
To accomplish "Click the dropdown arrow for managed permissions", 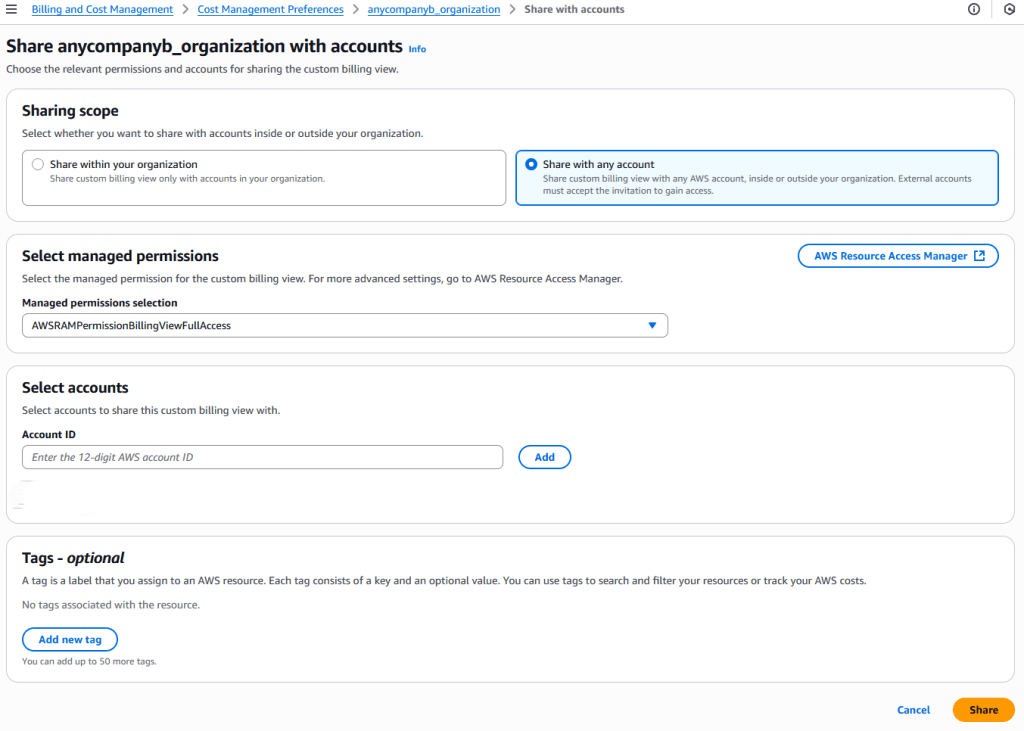I will tap(652, 325).
